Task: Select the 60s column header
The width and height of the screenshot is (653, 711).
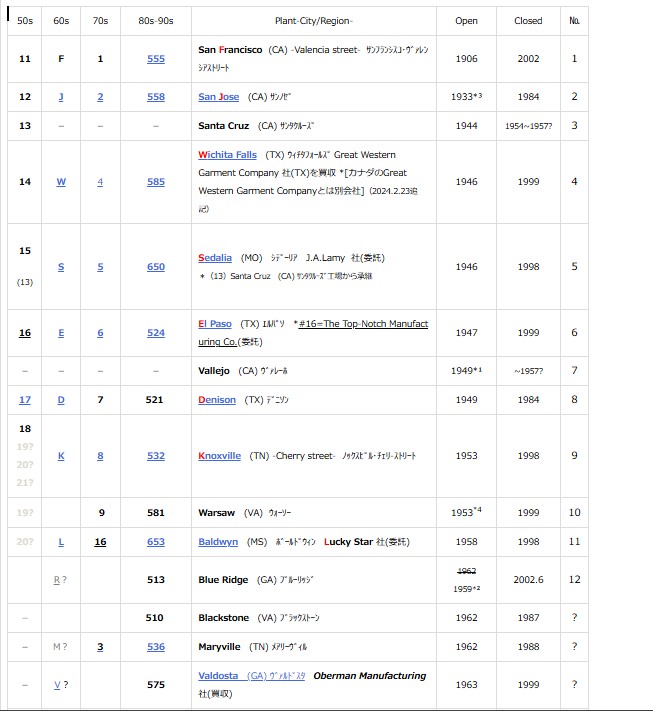Action: point(61,21)
